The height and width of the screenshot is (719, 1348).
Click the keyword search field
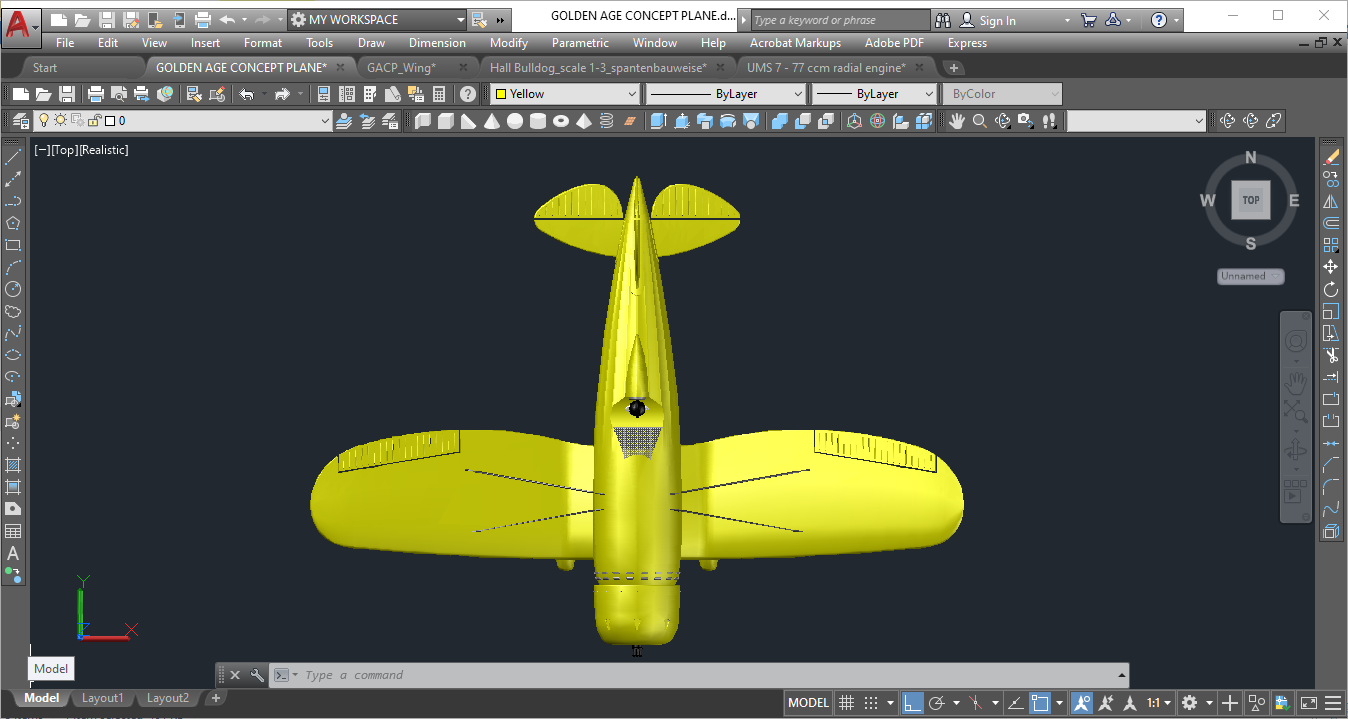pos(840,20)
